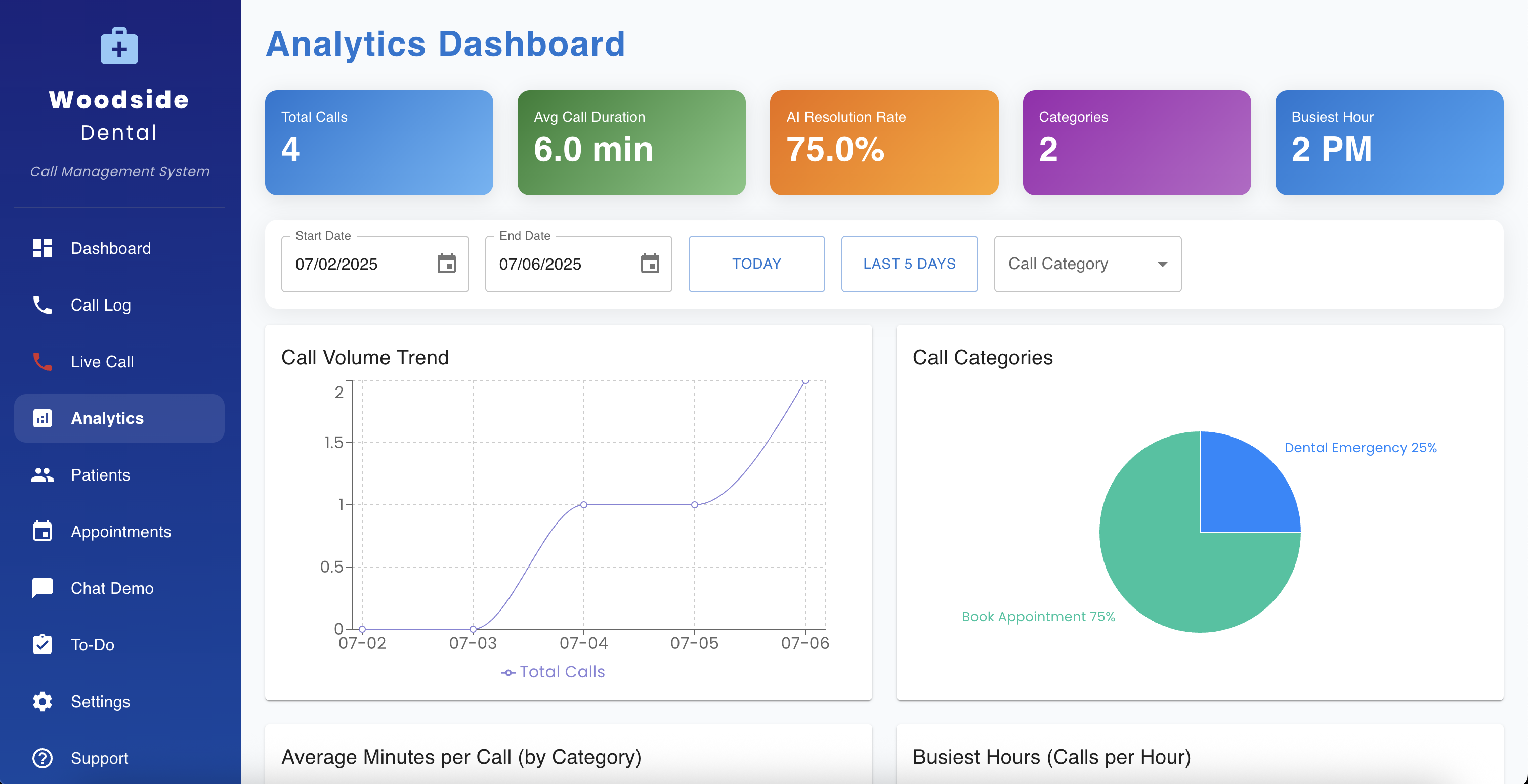The image size is (1528, 784).
Task: Click the Support question mark icon
Action: coord(42,758)
